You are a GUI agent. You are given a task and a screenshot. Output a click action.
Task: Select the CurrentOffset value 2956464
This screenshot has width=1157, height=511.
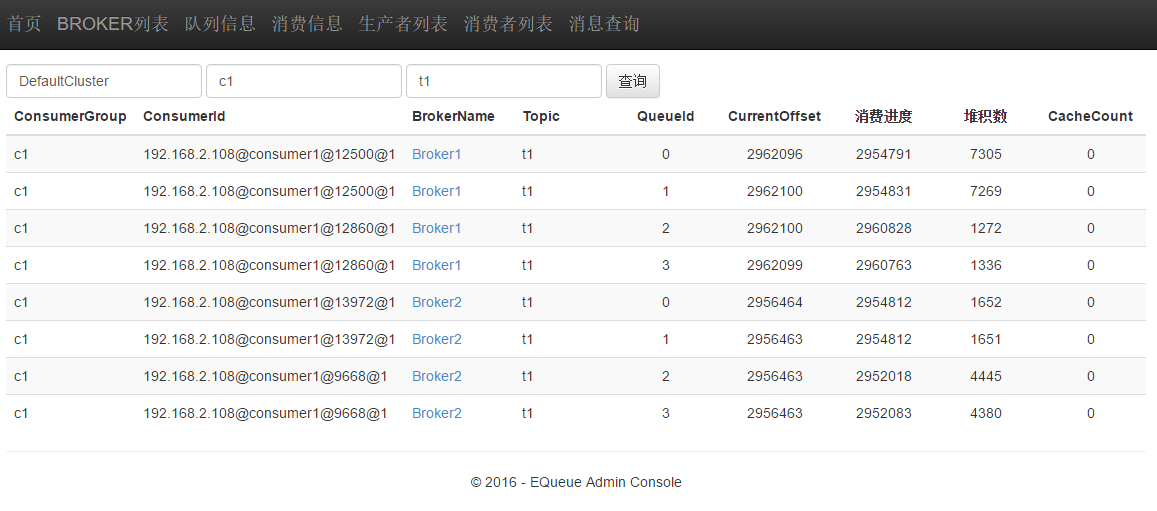[775, 302]
